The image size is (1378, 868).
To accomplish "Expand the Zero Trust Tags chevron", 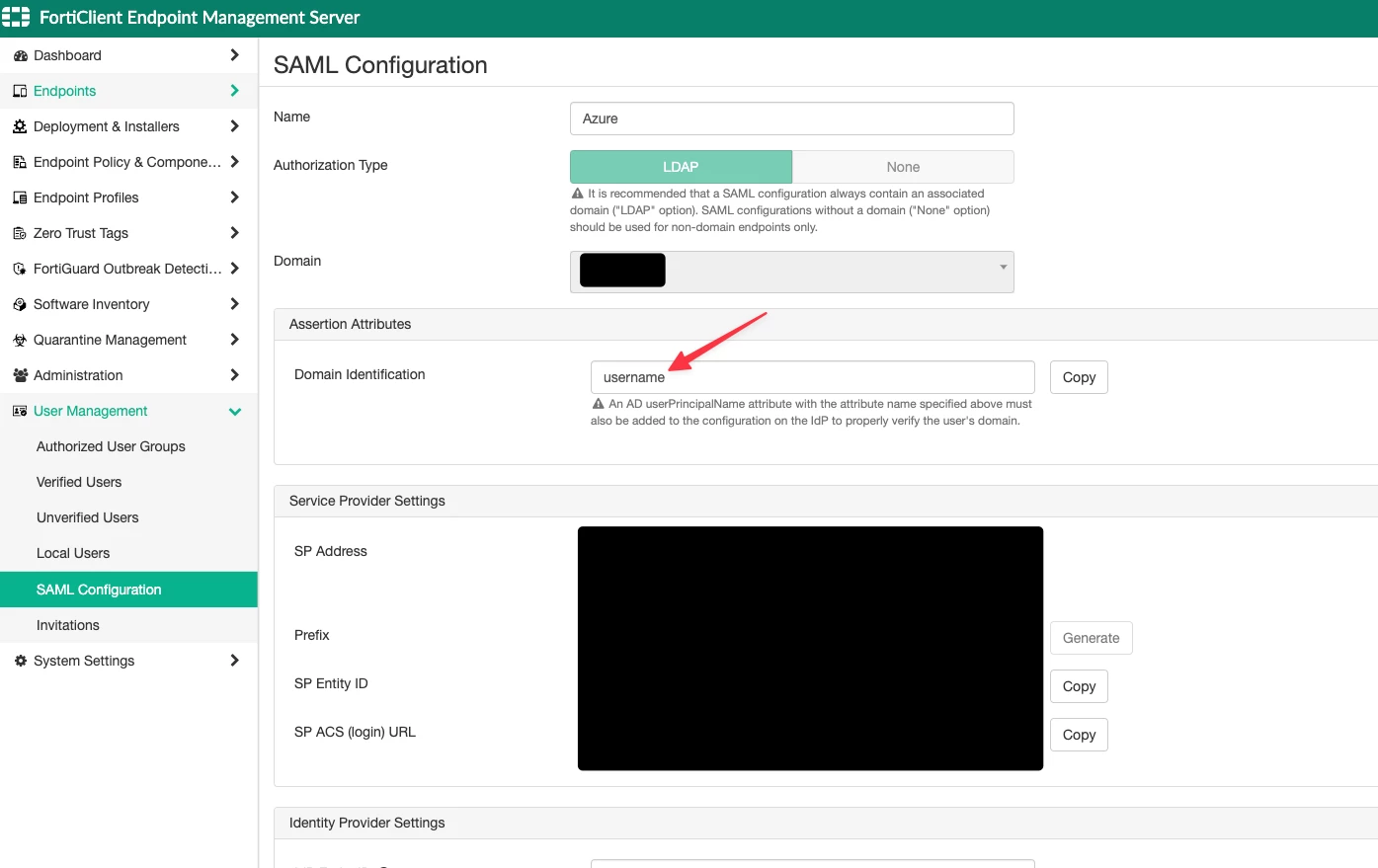I will tap(234, 233).
